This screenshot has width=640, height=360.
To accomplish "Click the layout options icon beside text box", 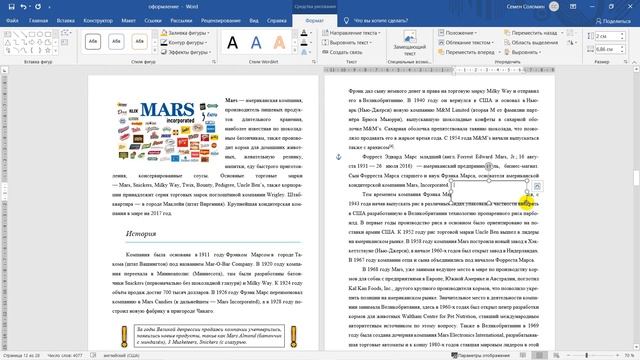I will pyautogui.click(x=537, y=187).
